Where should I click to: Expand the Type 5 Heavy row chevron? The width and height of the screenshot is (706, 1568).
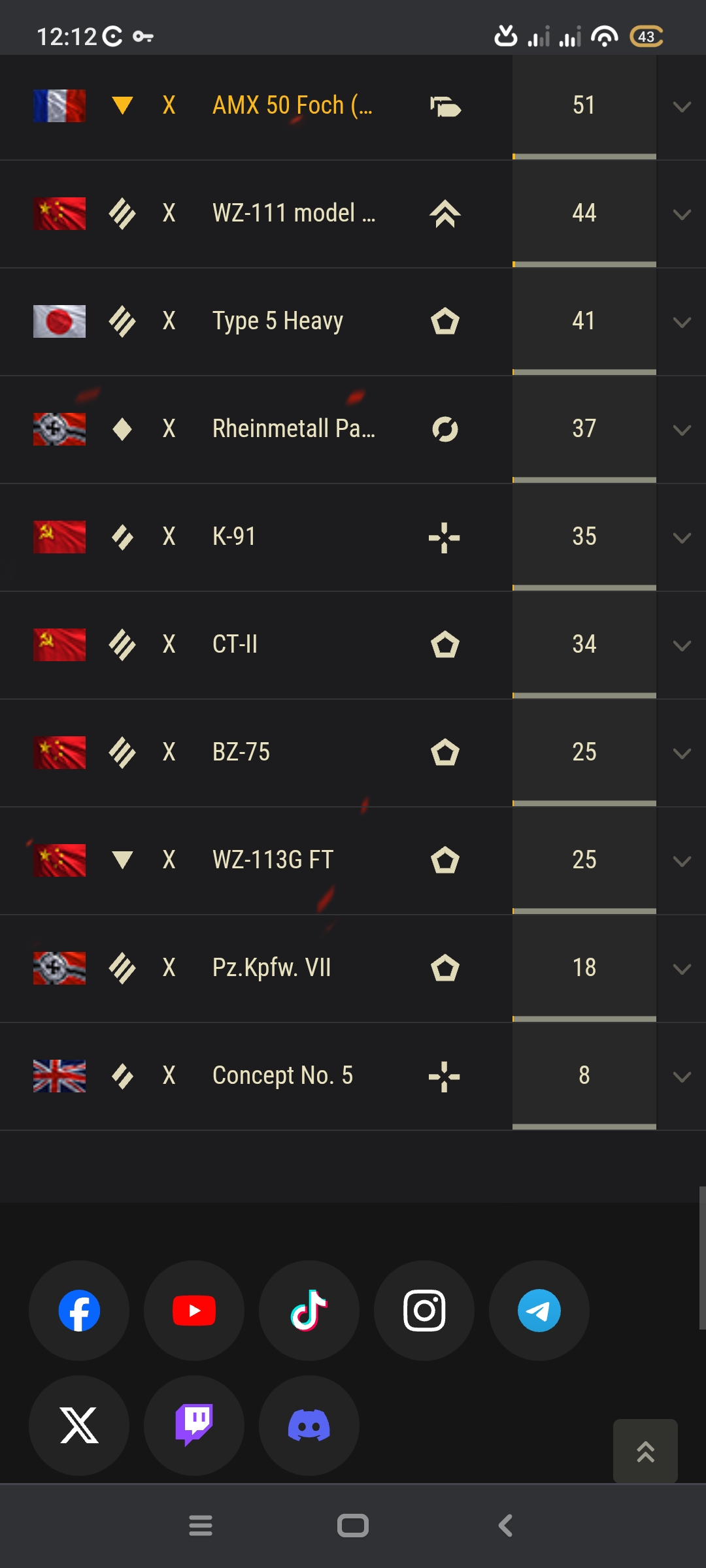(x=682, y=322)
